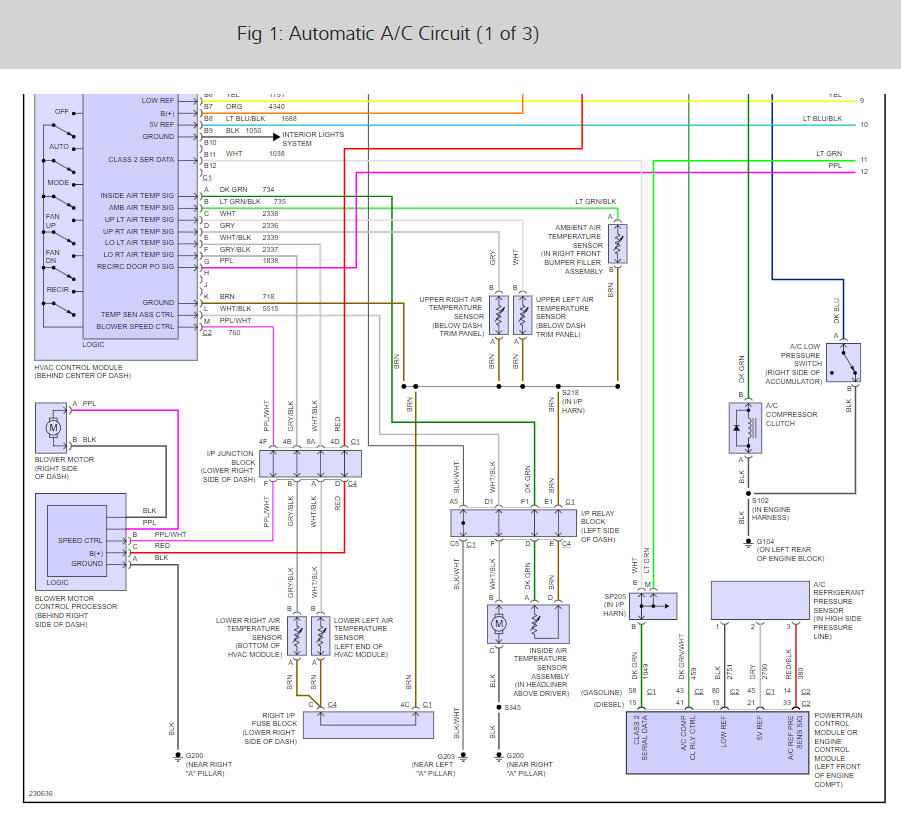Click the LT GRN/BLK 735 wire label

tap(252, 202)
